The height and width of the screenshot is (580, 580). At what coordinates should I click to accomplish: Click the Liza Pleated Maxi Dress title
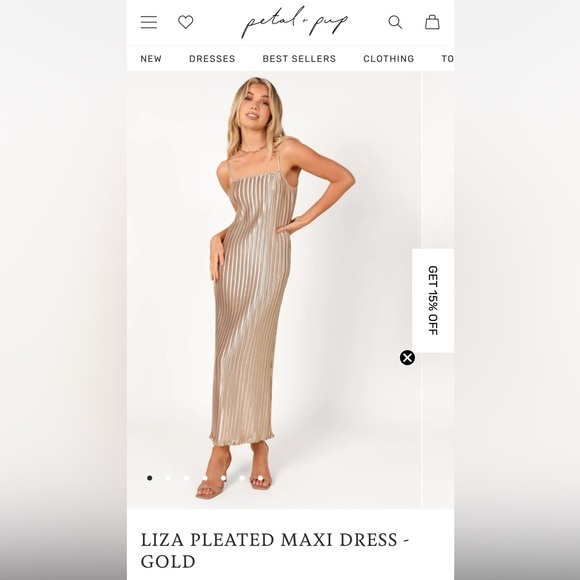pyautogui.click(x=275, y=550)
